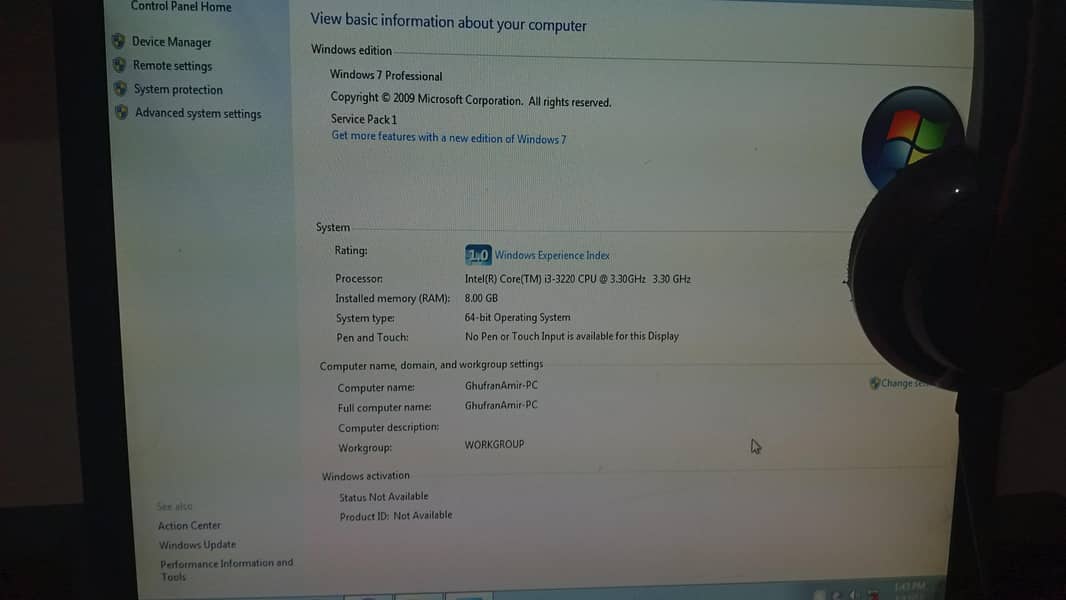This screenshot has width=1066, height=600.
Task: Open Windows Update link
Action: pyautogui.click(x=197, y=545)
